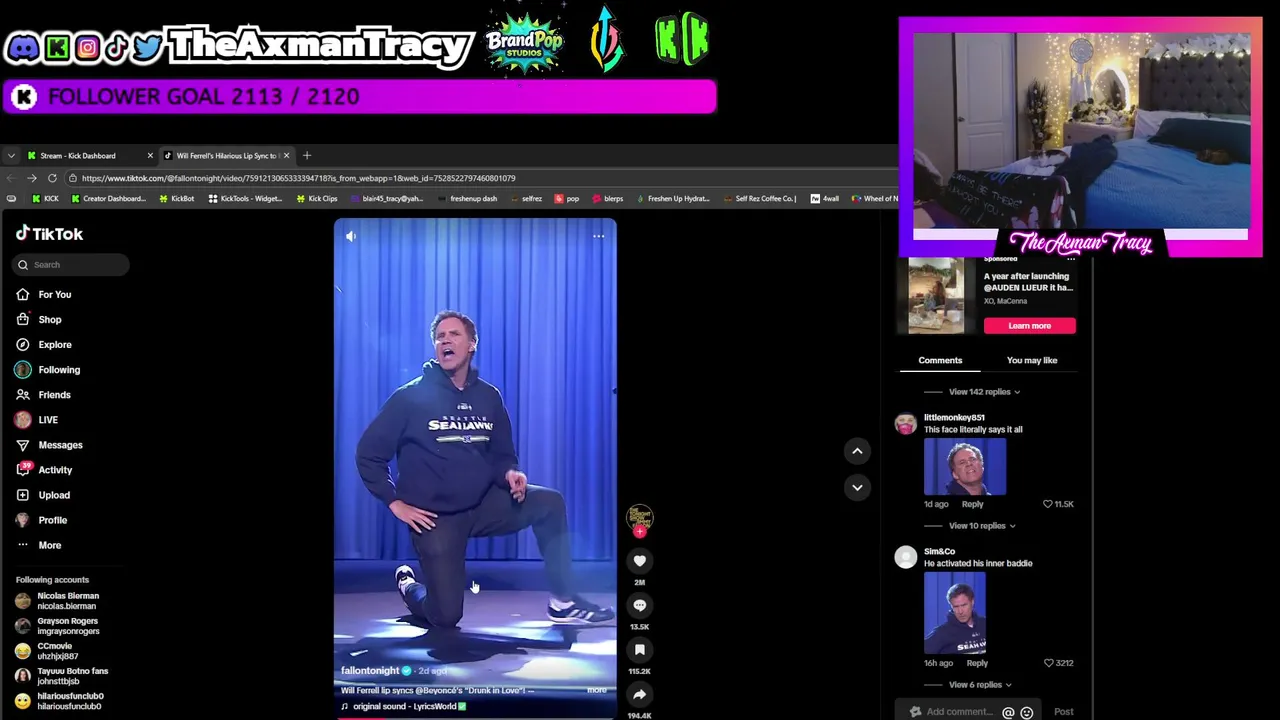The image size is (1280, 720).
Task: Open the video comments bubble icon
Action: [640, 605]
